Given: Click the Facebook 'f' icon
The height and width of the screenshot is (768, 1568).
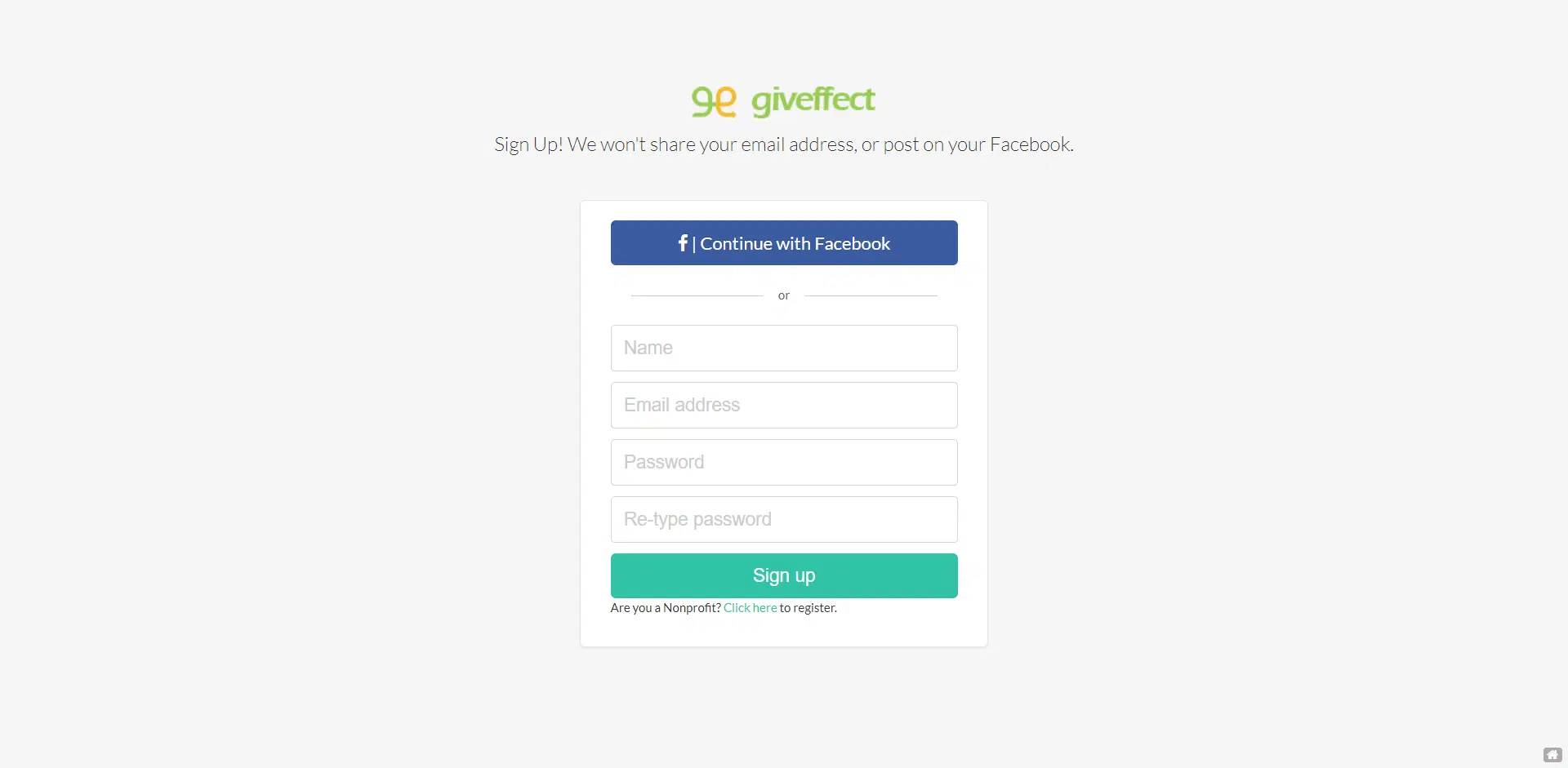Looking at the screenshot, I should click(x=683, y=243).
